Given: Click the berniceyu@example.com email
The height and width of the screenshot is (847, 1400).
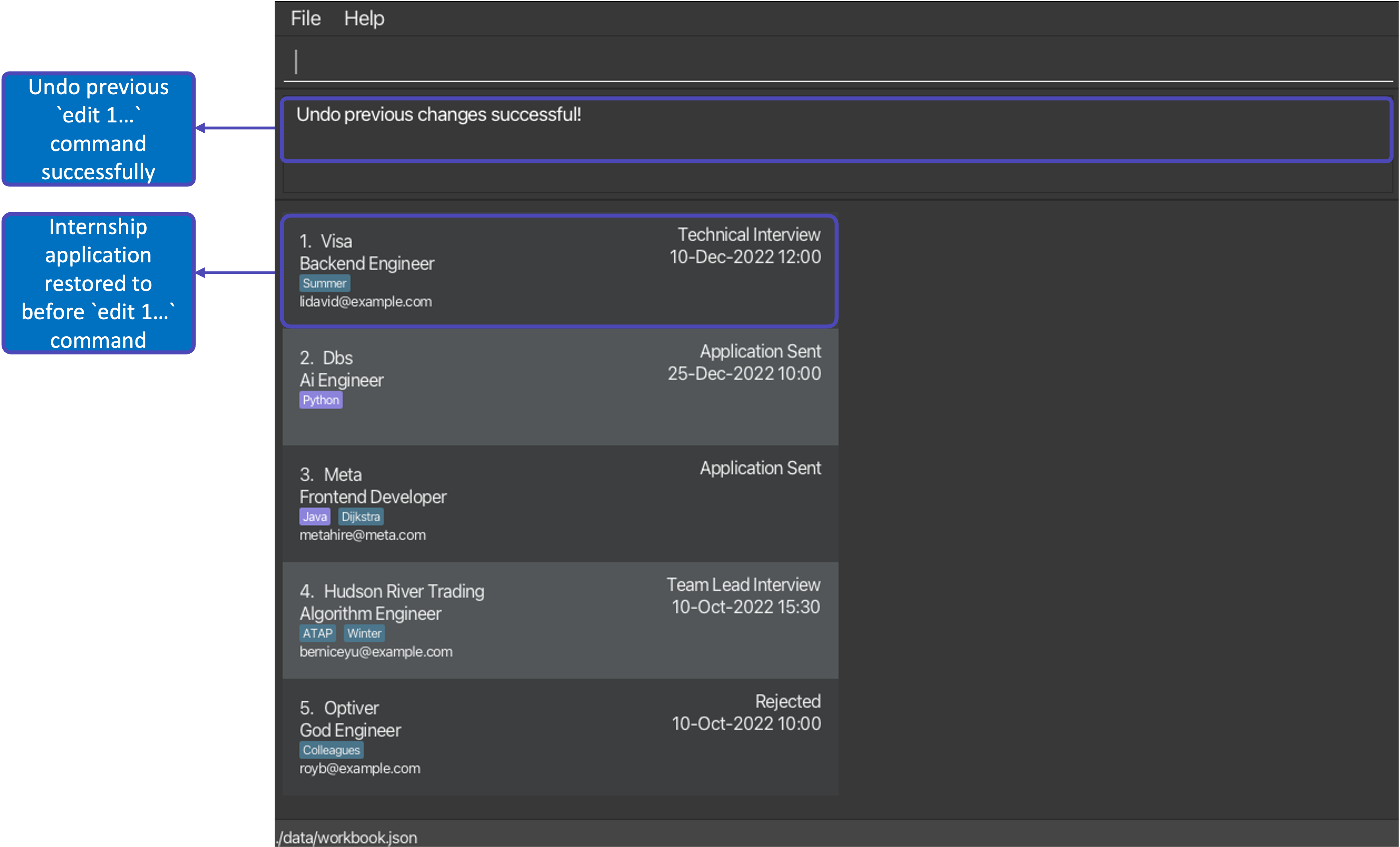Looking at the screenshot, I should [376, 651].
